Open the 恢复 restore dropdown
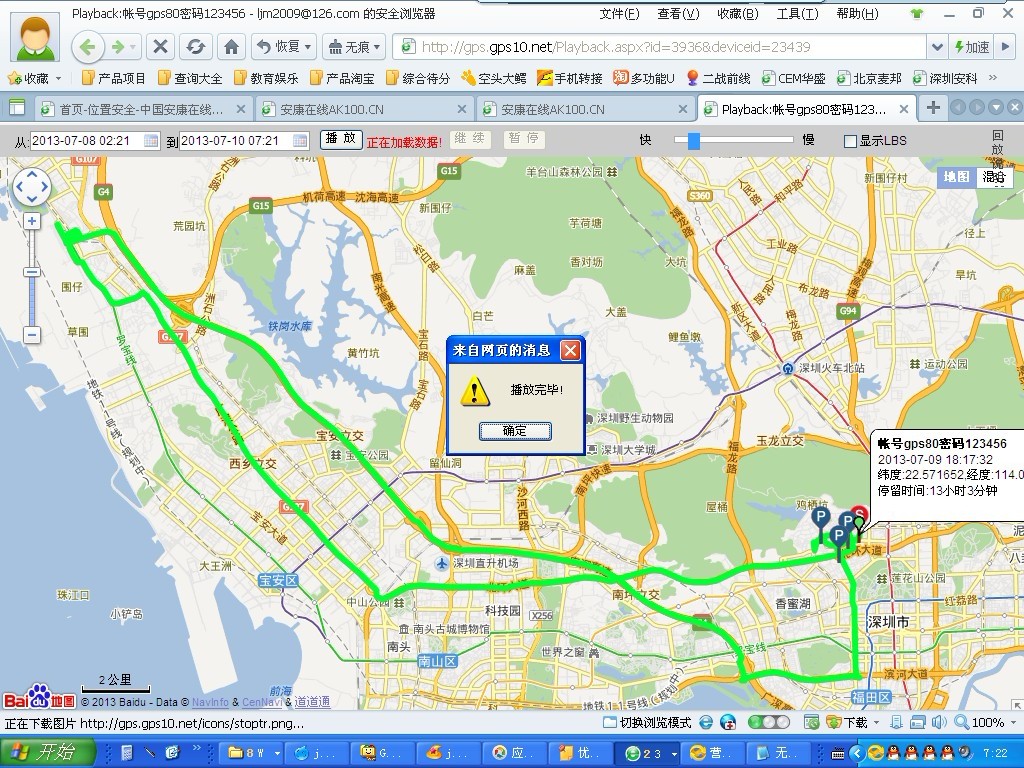 [283, 47]
